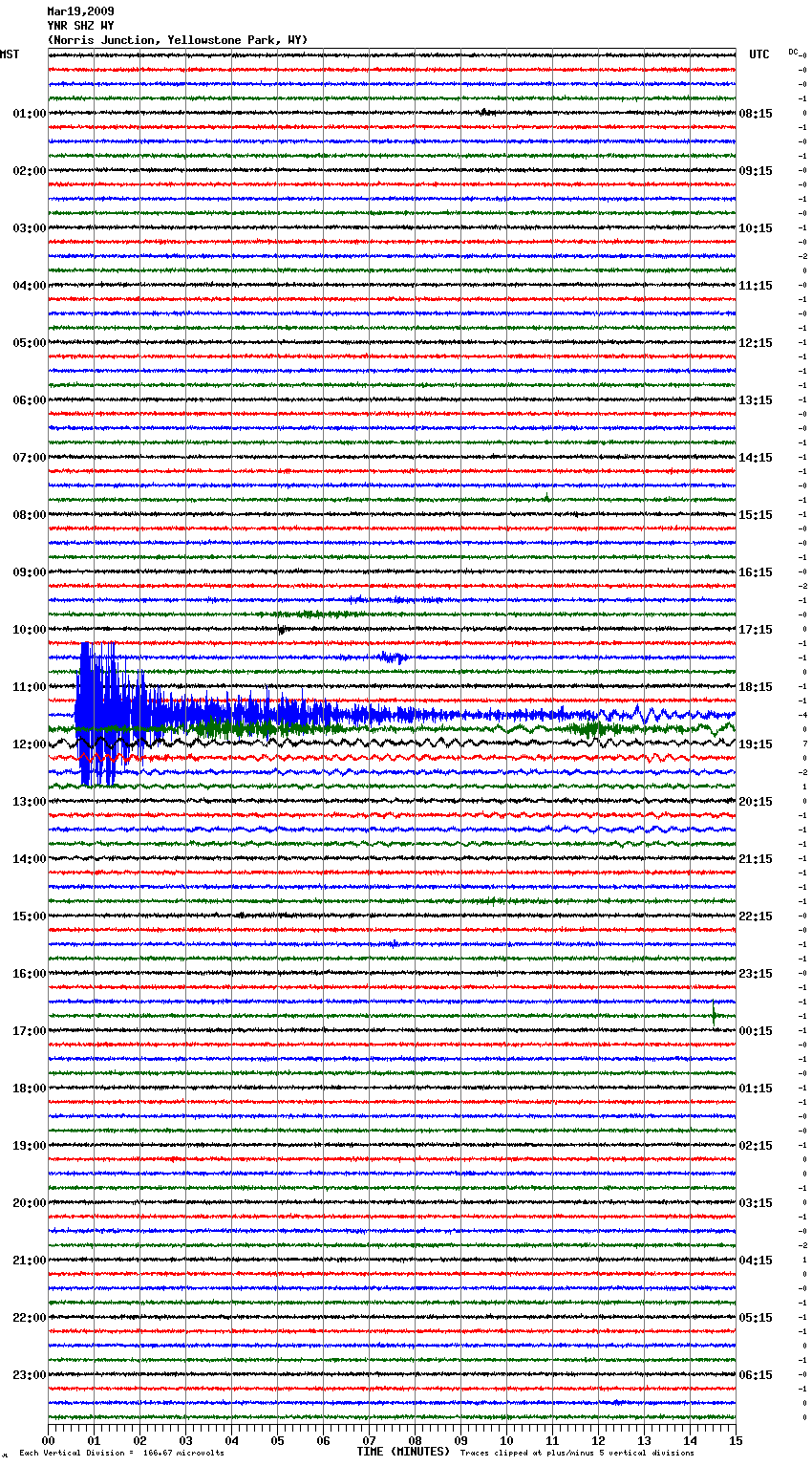This screenshot has width=812, height=1466.
Task: Select the 03:00 MST time label
Action: click(30, 228)
